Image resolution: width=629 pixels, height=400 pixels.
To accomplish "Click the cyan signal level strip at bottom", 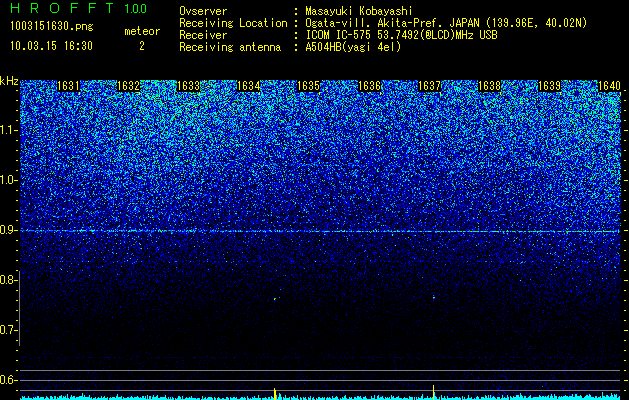I will [320, 397].
